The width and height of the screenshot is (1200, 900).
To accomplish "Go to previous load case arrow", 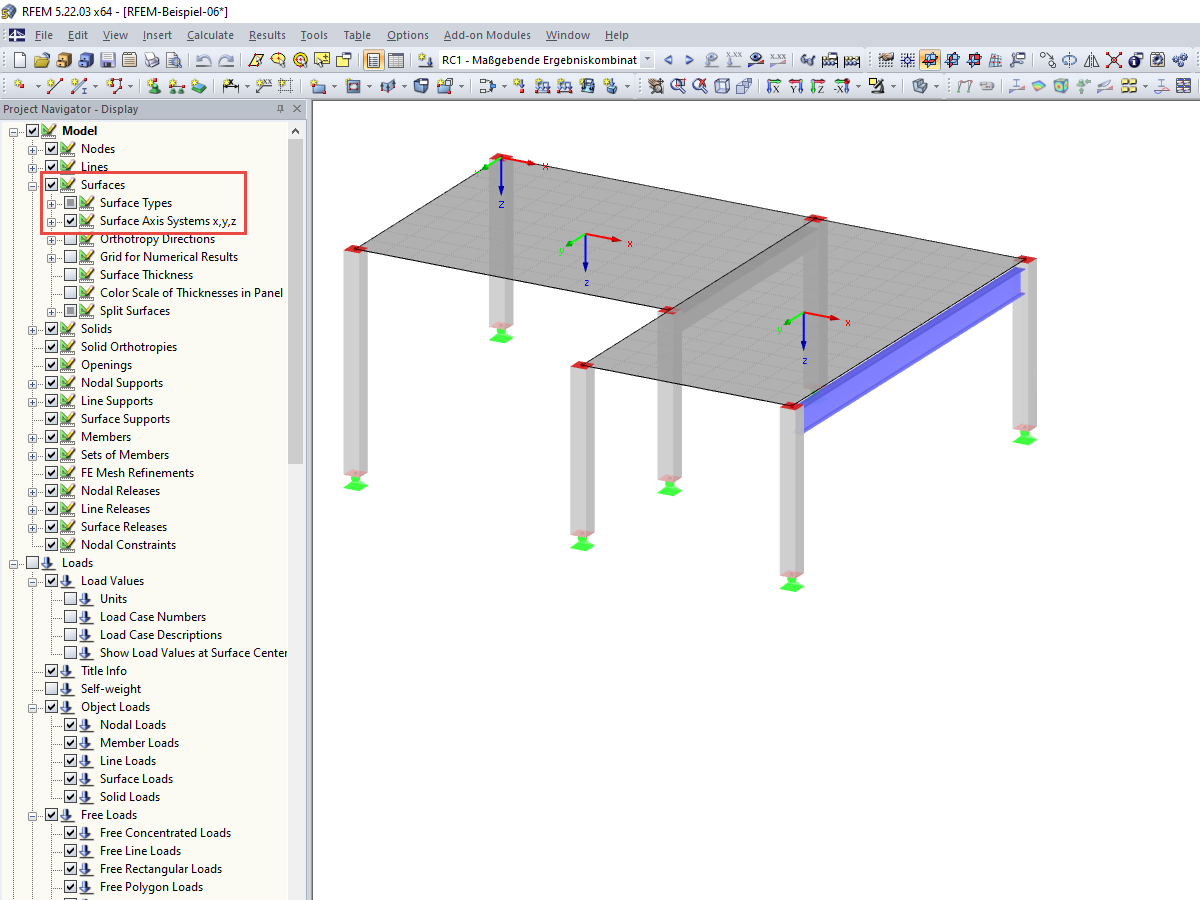I will coord(668,60).
